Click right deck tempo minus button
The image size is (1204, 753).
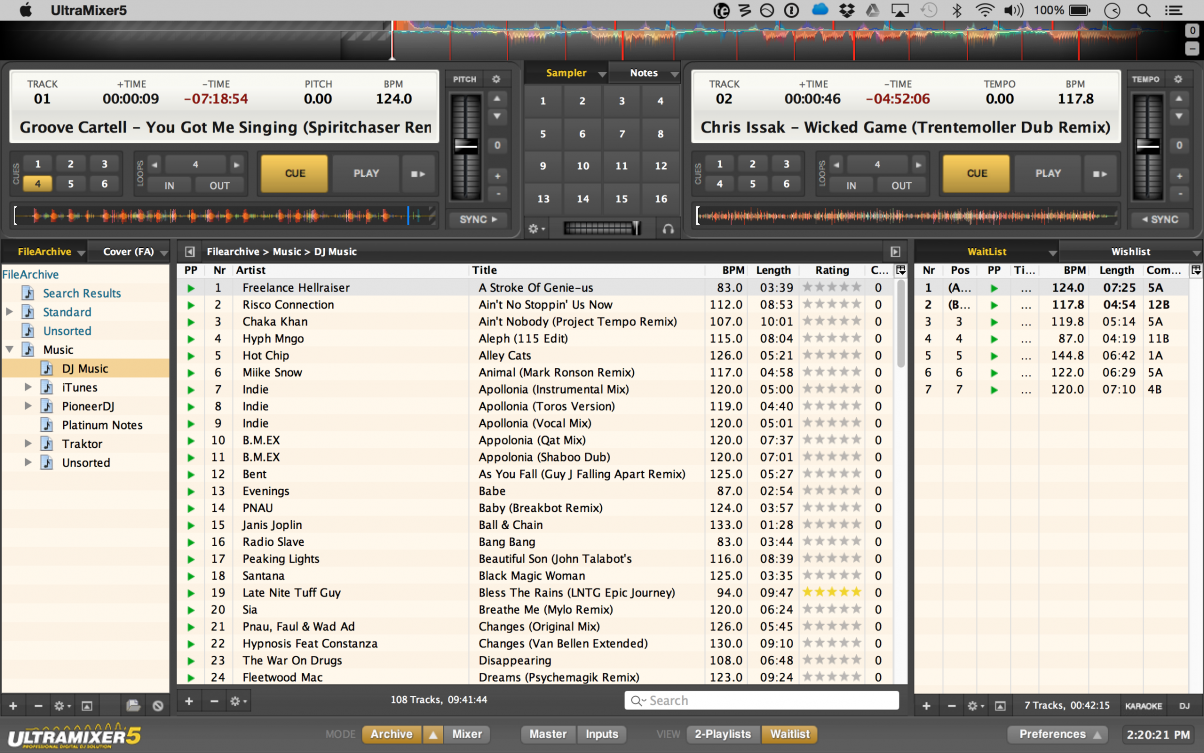click(1178, 194)
